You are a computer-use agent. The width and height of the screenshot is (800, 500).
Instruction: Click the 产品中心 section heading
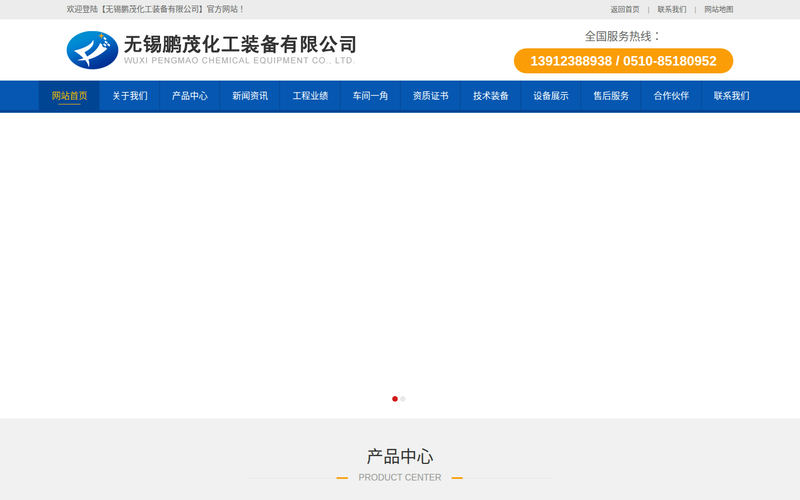(x=400, y=457)
